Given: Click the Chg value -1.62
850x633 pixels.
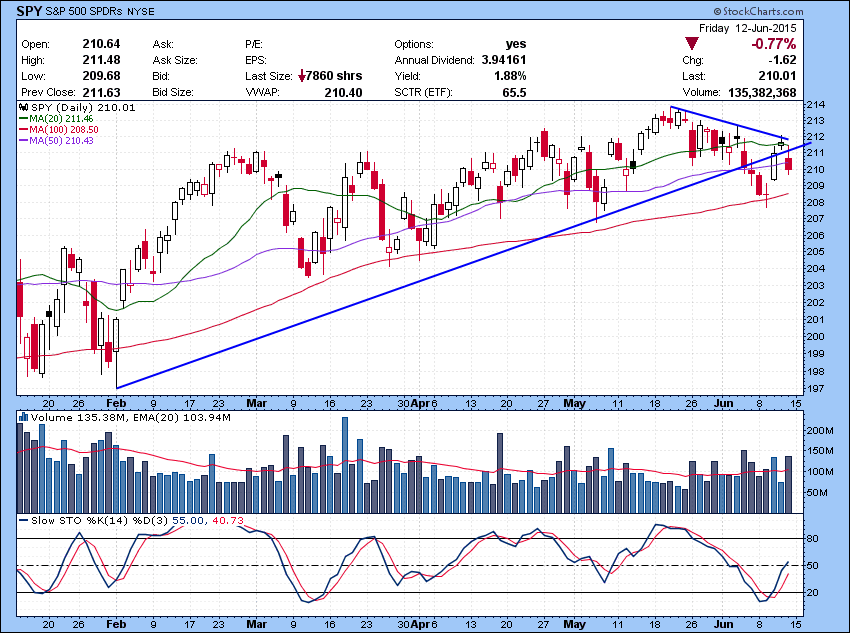Looking at the screenshot, I should coord(782,60).
